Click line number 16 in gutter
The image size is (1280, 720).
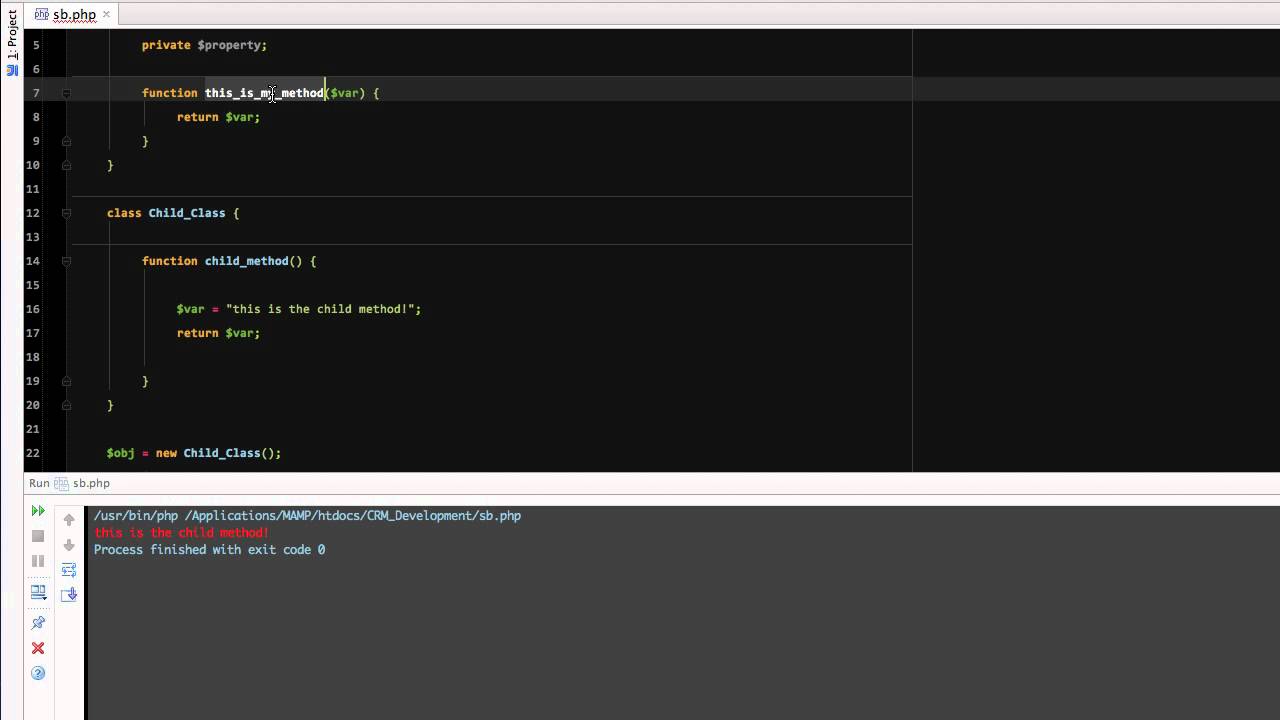pyautogui.click(x=33, y=309)
